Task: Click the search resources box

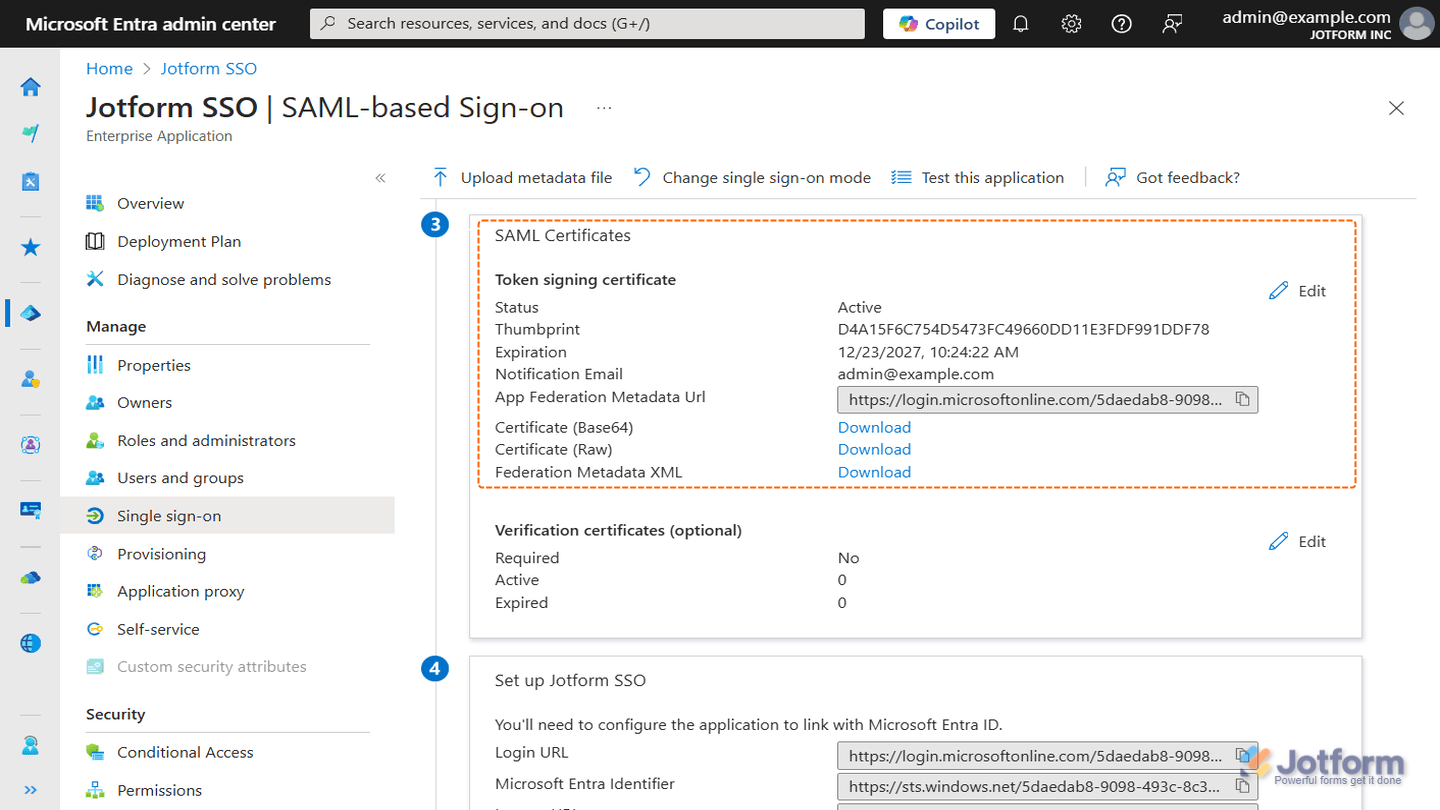Action: tap(587, 24)
